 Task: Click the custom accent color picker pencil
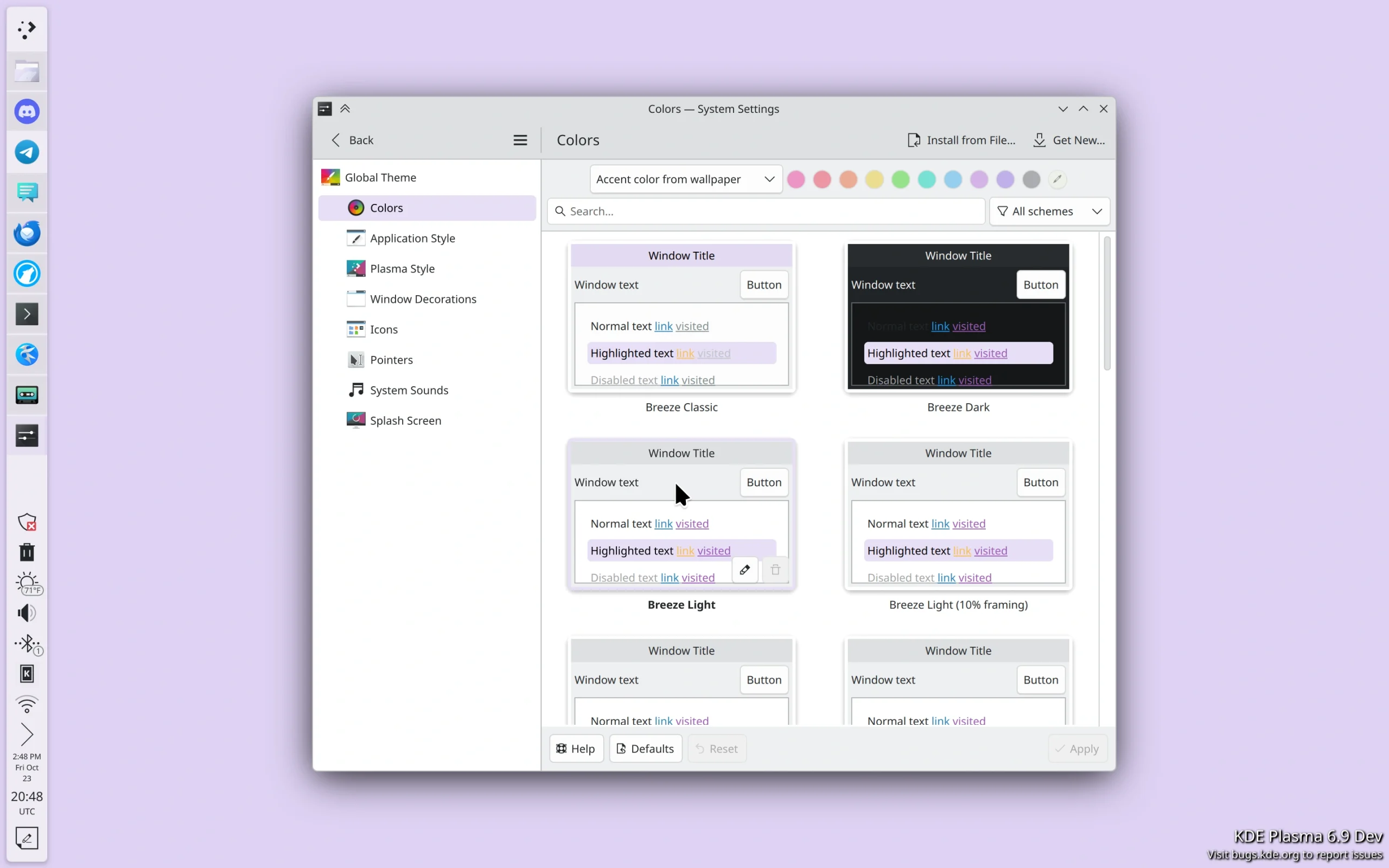pos(1057,179)
